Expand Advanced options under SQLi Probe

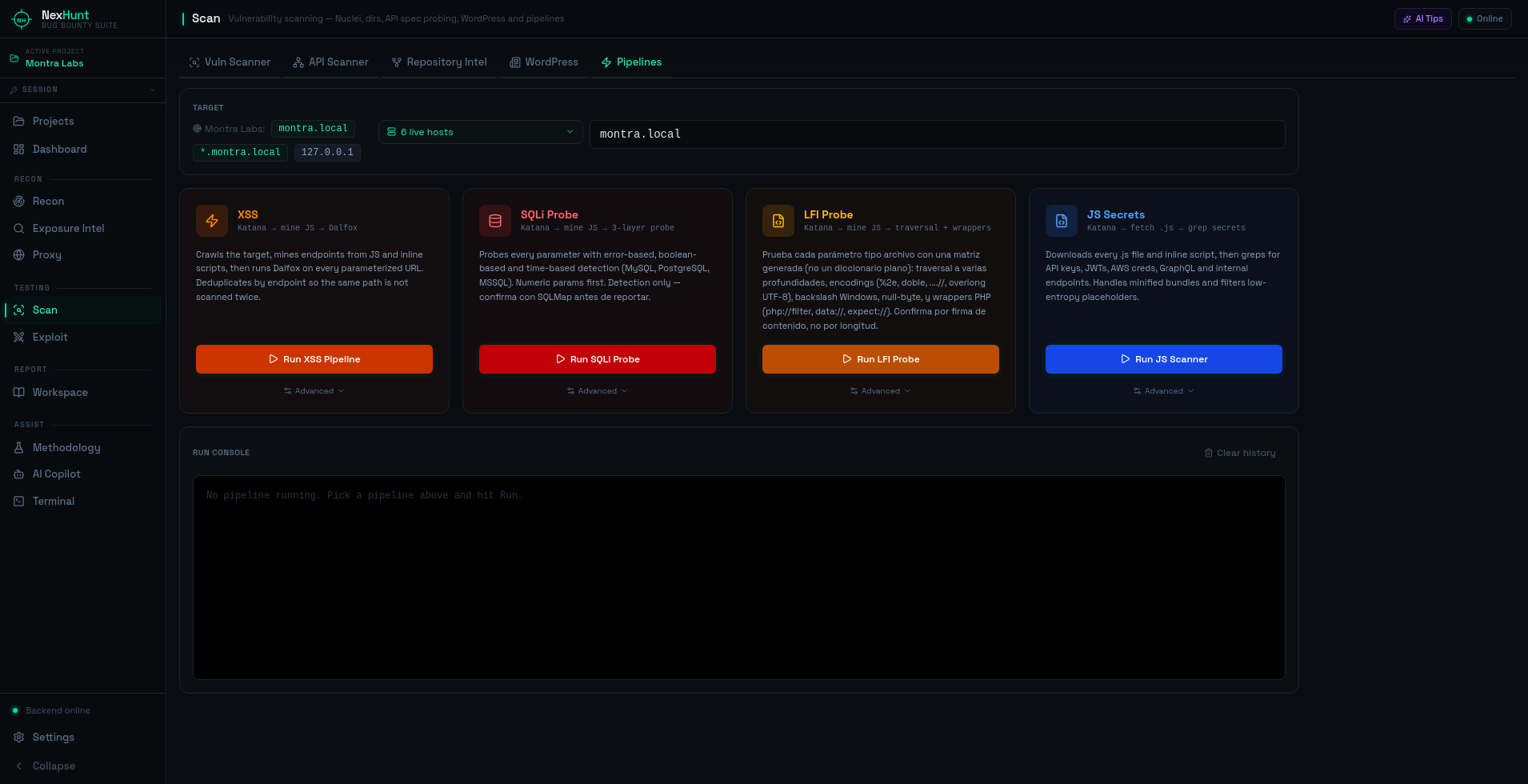[x=598, y=391]
